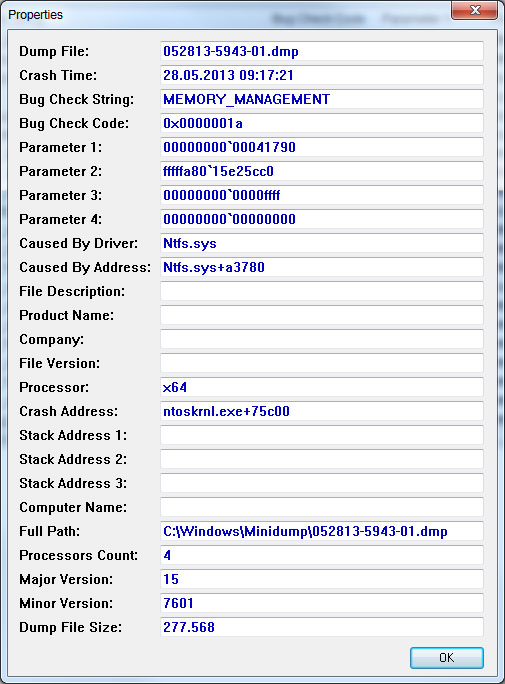Click the OK button
The width and height of the screenshot is (505, 684).
tap(447, 657)
